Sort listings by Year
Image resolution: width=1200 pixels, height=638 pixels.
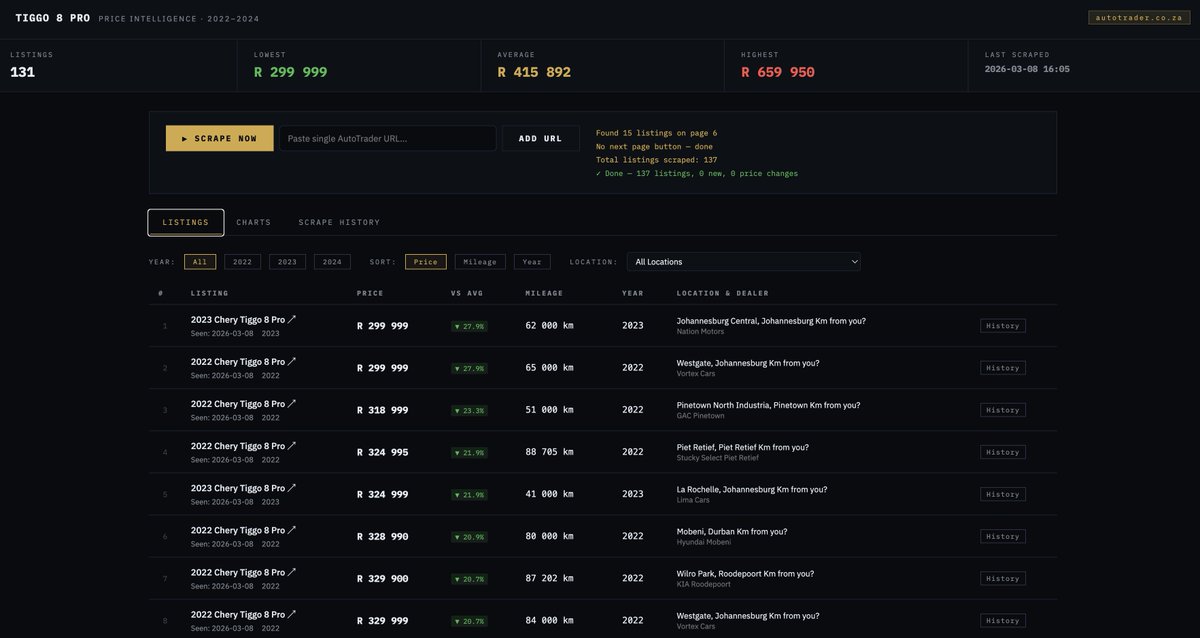point(532,262)
